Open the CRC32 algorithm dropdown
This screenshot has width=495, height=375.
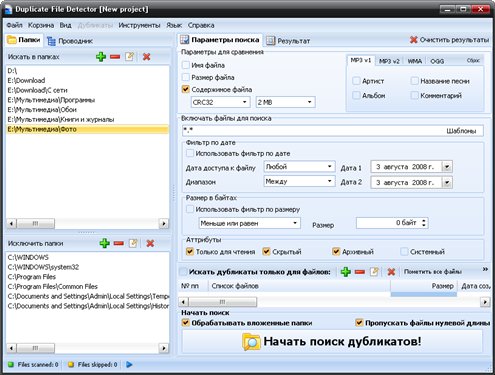pos(220,102)
